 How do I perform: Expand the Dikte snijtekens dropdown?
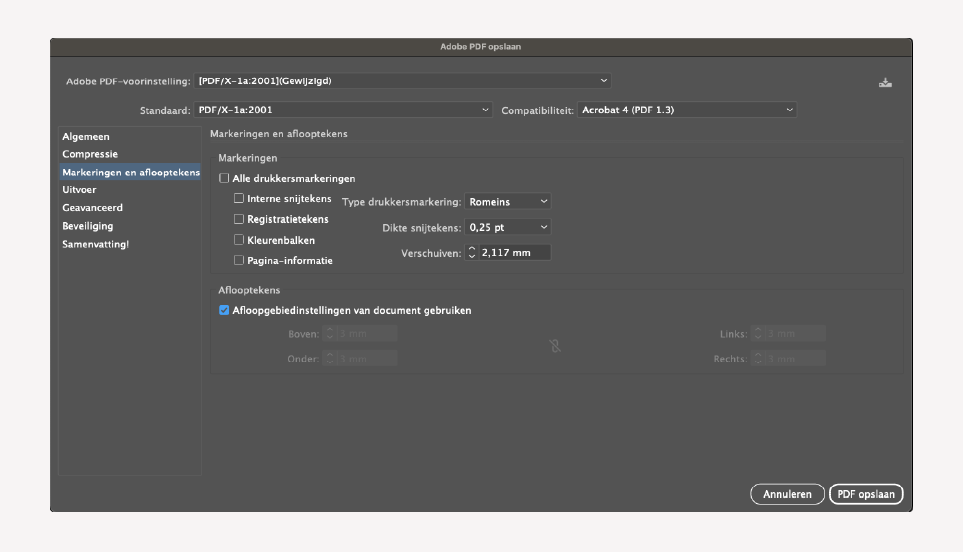[x=508, y=228]
